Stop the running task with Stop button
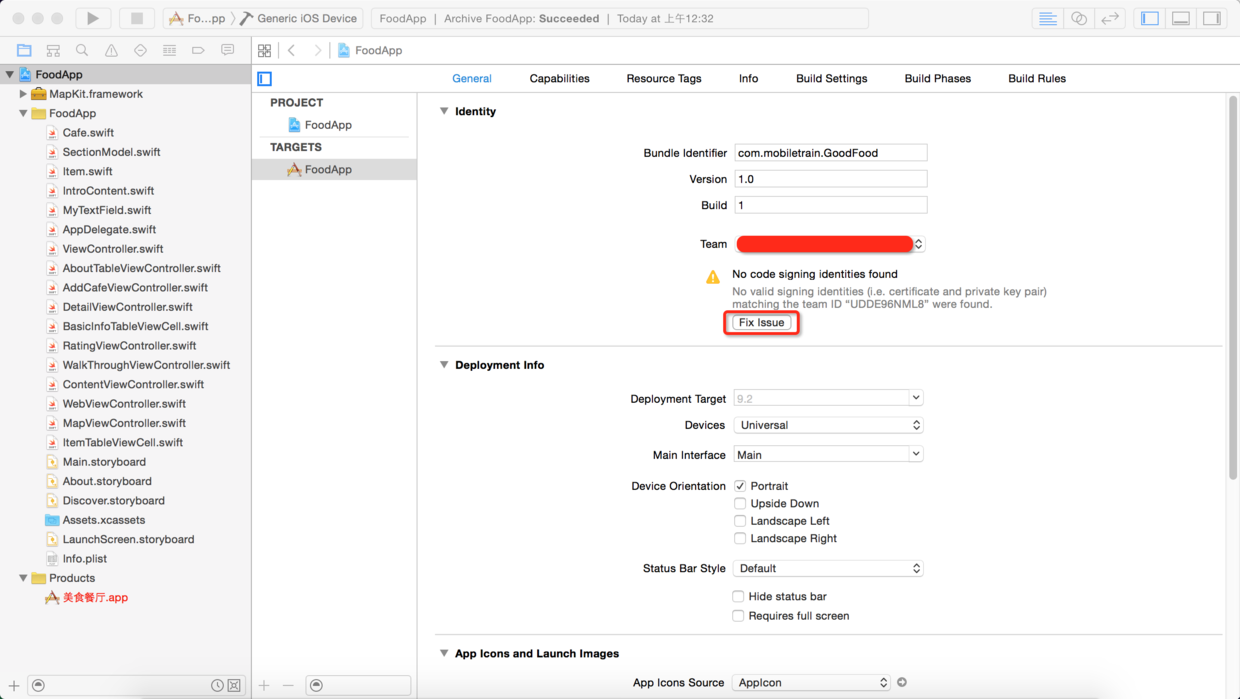 (137, 18)
